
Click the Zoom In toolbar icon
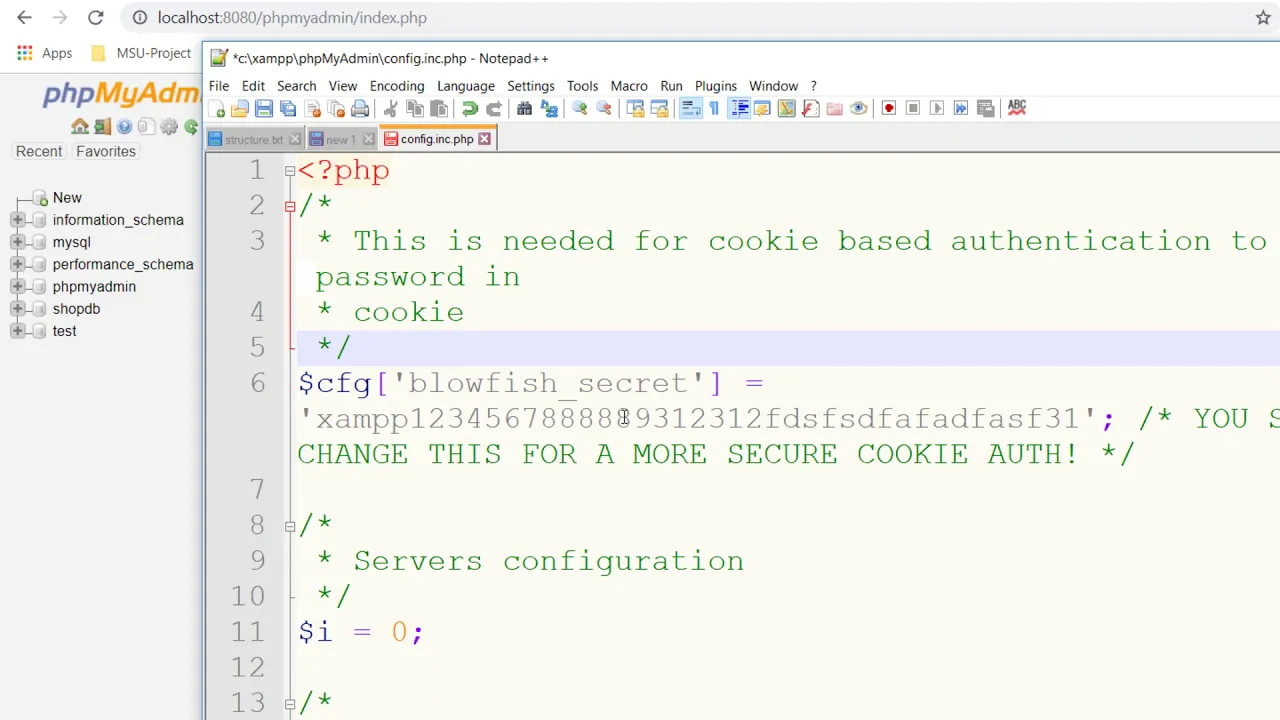pos(579,108)
